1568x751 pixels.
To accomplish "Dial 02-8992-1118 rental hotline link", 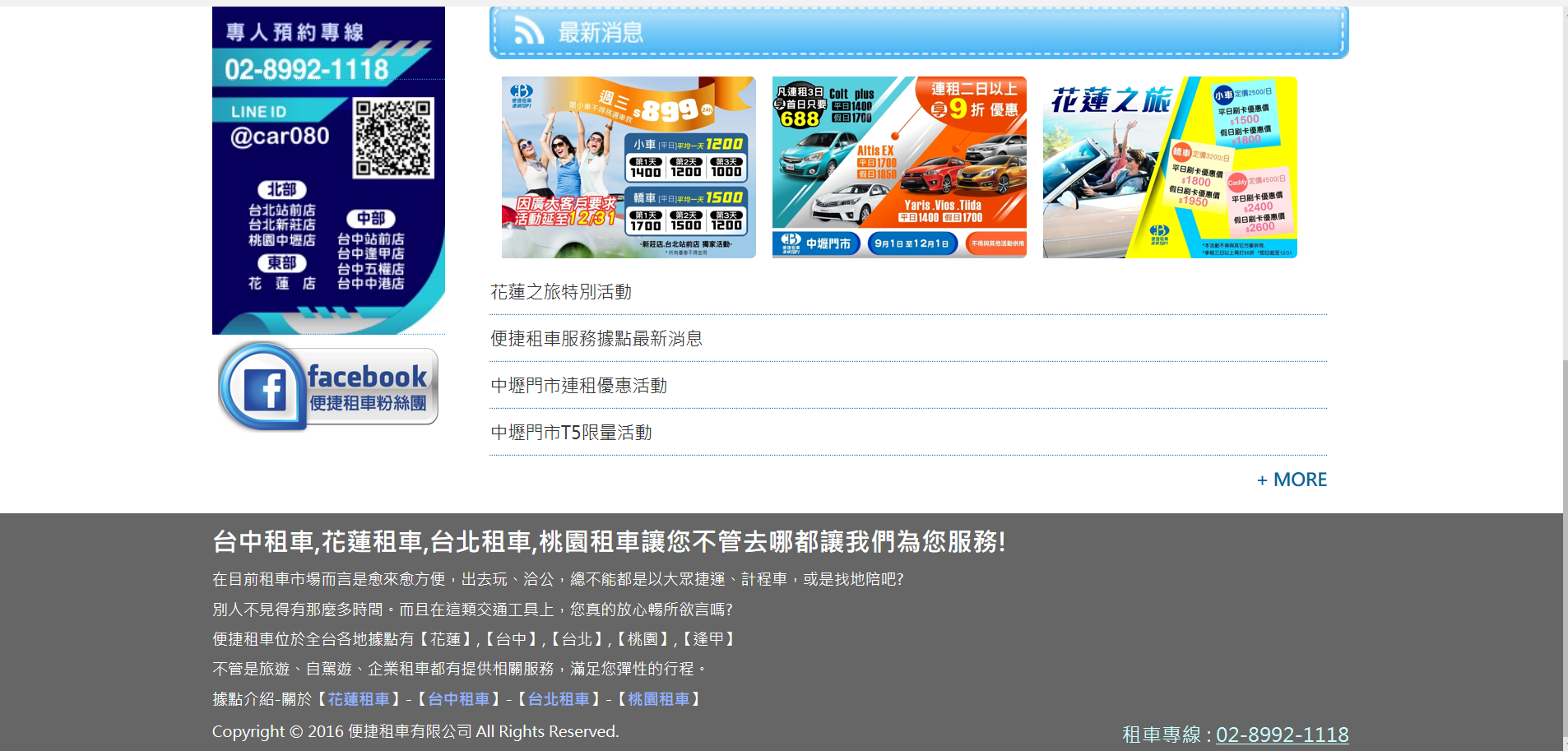I will pyautogui.click(x=1283, y=734).
